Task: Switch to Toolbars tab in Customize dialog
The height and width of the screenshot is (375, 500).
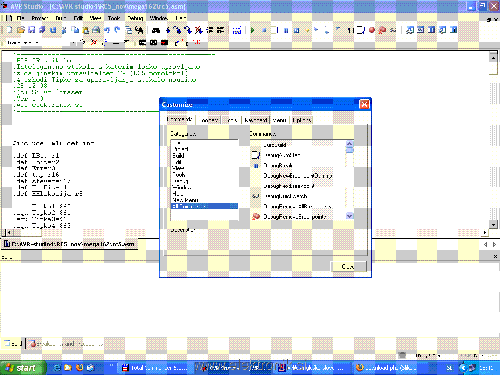Action: [210, 120]
